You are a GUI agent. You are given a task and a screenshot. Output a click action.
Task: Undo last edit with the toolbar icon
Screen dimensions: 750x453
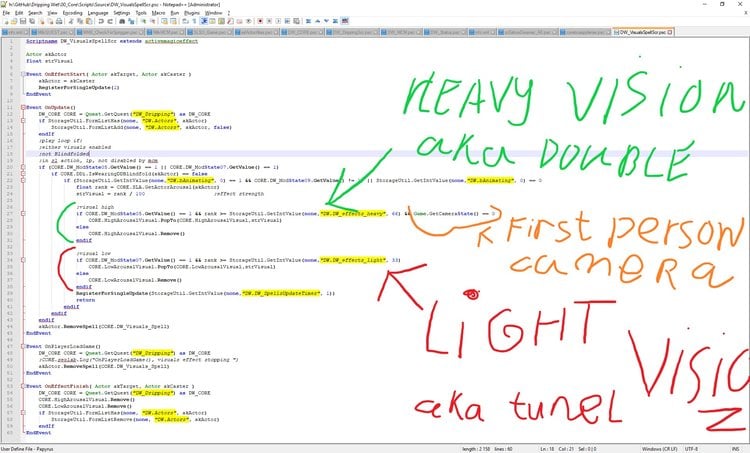(x=101, y=21)
